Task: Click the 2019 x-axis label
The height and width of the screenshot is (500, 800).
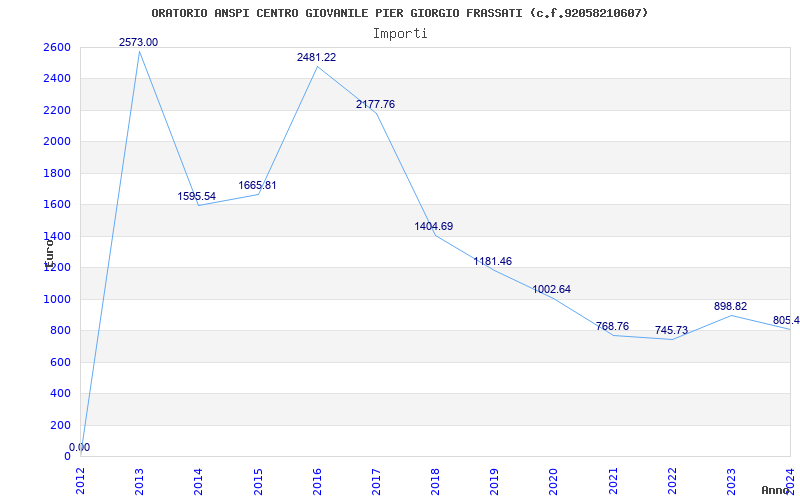Action: pos(494,481)
